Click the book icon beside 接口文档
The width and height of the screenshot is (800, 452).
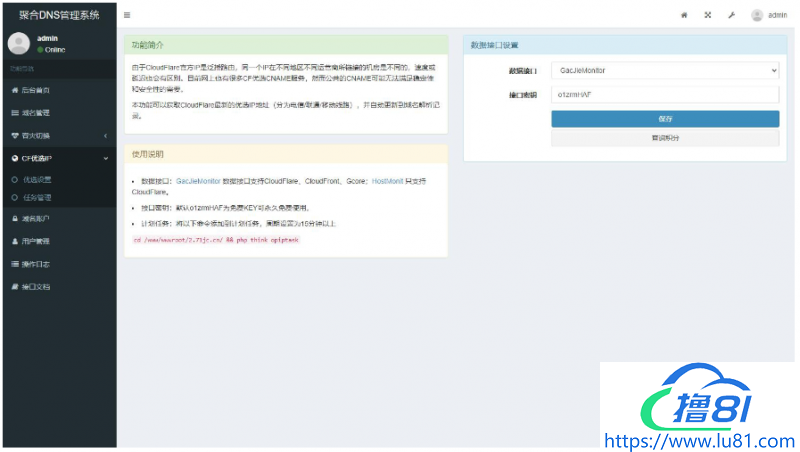(14, 287)
